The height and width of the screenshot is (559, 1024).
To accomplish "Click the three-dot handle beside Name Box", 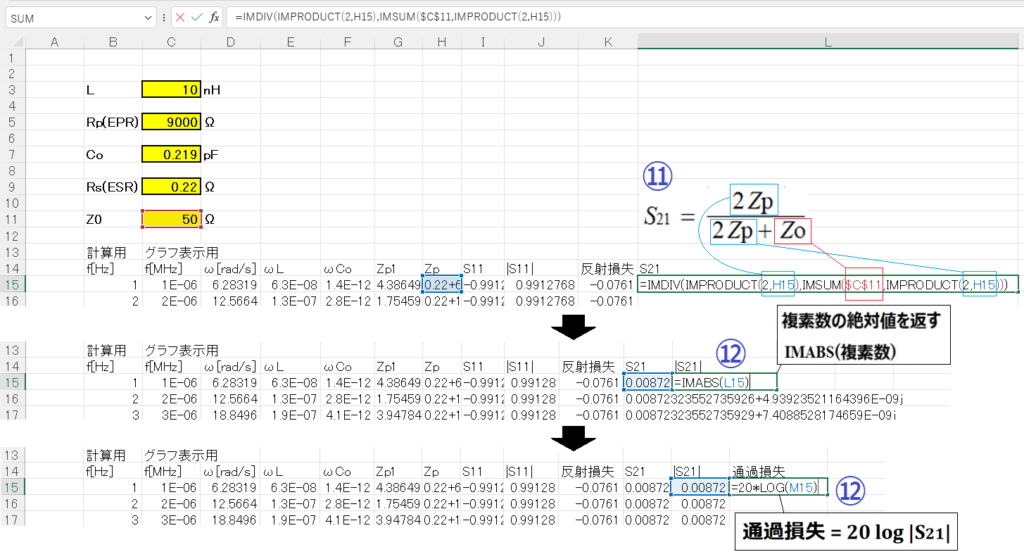I will (163, 18).
